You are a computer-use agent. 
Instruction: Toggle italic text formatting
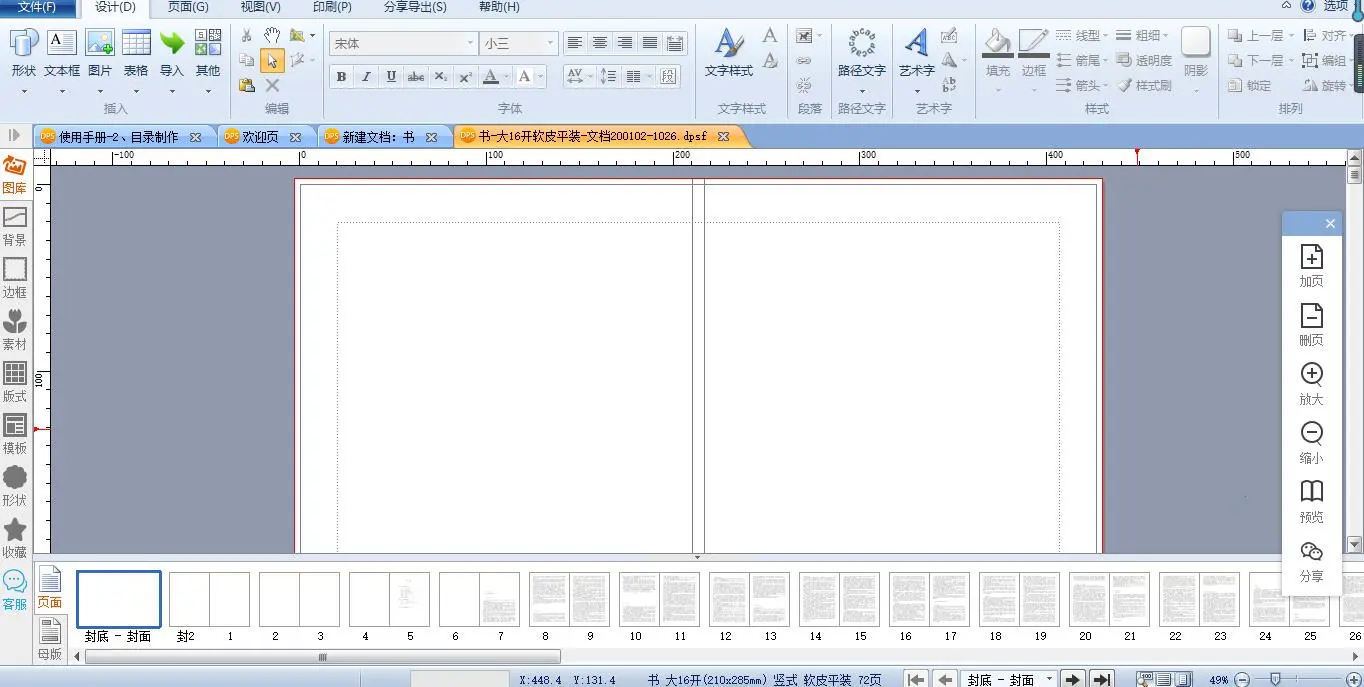[x=366, y=77]
